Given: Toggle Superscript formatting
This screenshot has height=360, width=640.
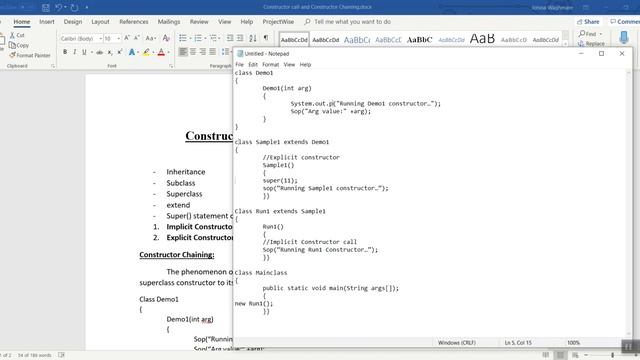Looking at the screenshot, I should (x=120, y=52).
